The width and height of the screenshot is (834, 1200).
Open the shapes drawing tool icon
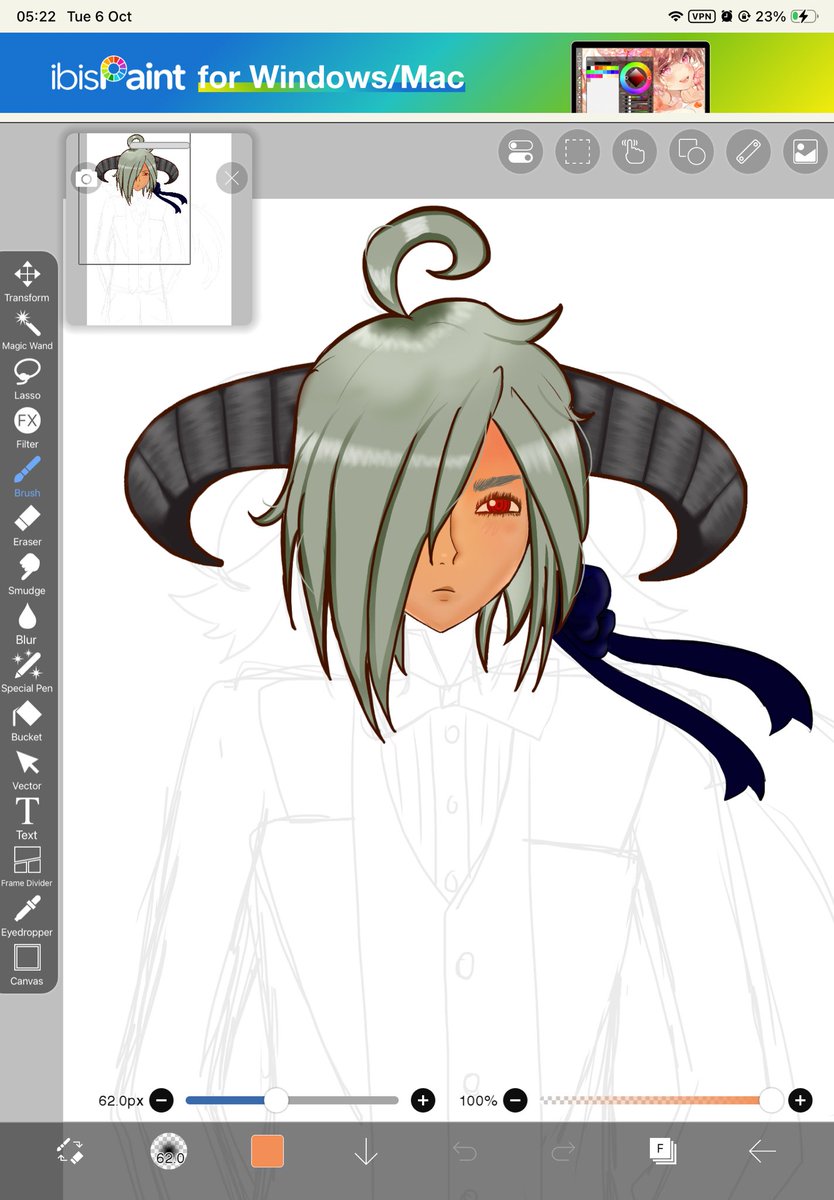691,152
